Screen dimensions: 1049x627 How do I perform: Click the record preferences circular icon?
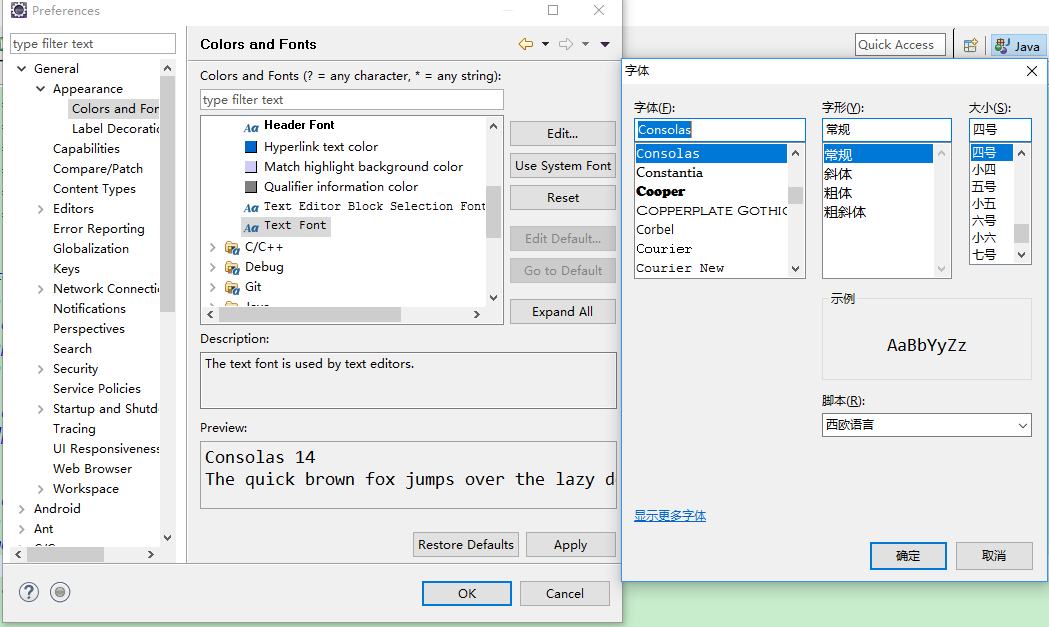pos(60,592)
